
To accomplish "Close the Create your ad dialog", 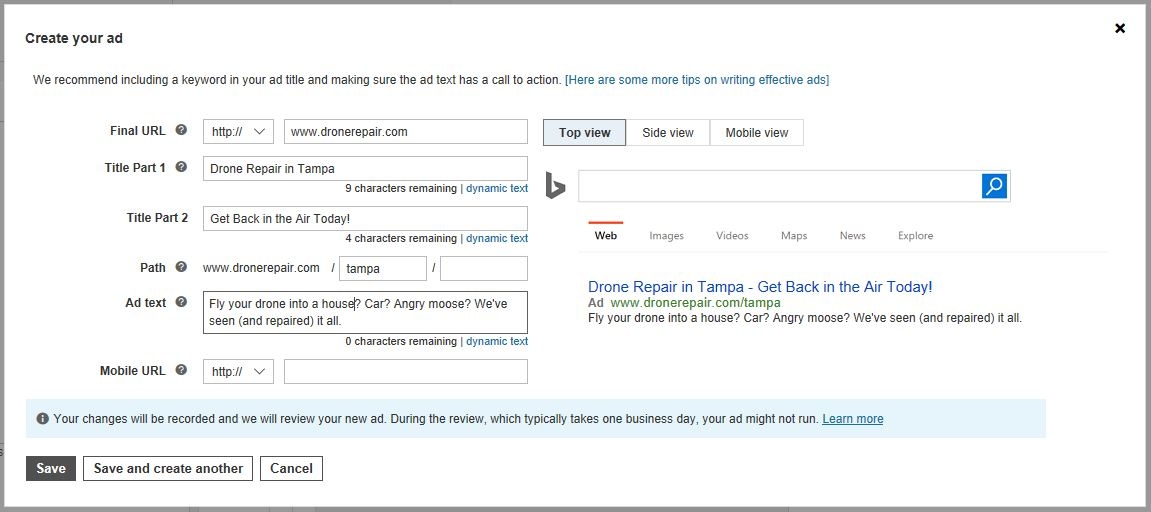I will click(x=1119, y=29).
